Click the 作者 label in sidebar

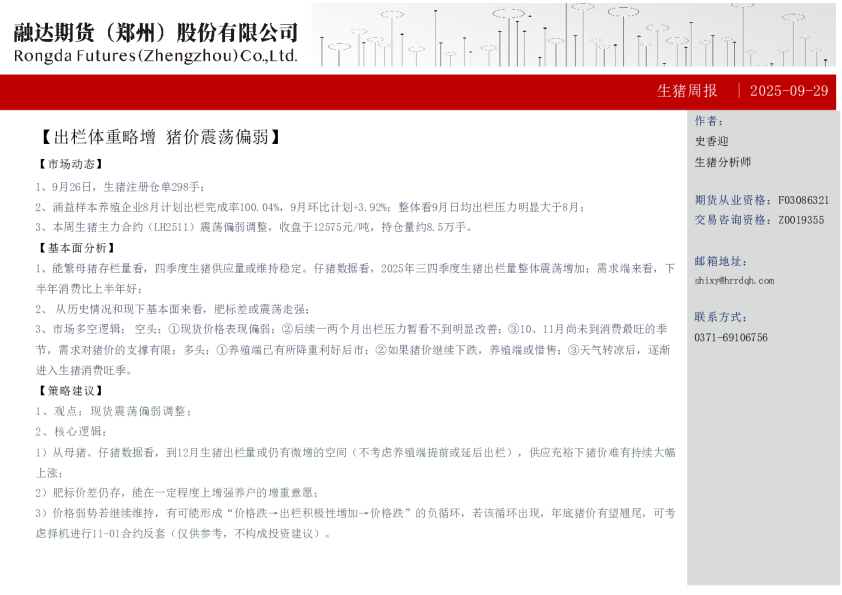coord(709,121)
